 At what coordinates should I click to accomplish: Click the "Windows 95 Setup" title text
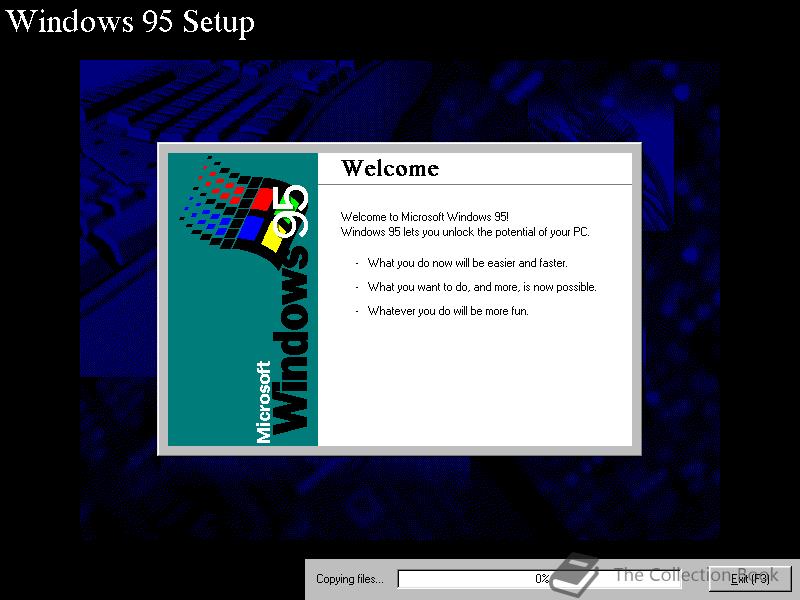(x=130, y=22)
